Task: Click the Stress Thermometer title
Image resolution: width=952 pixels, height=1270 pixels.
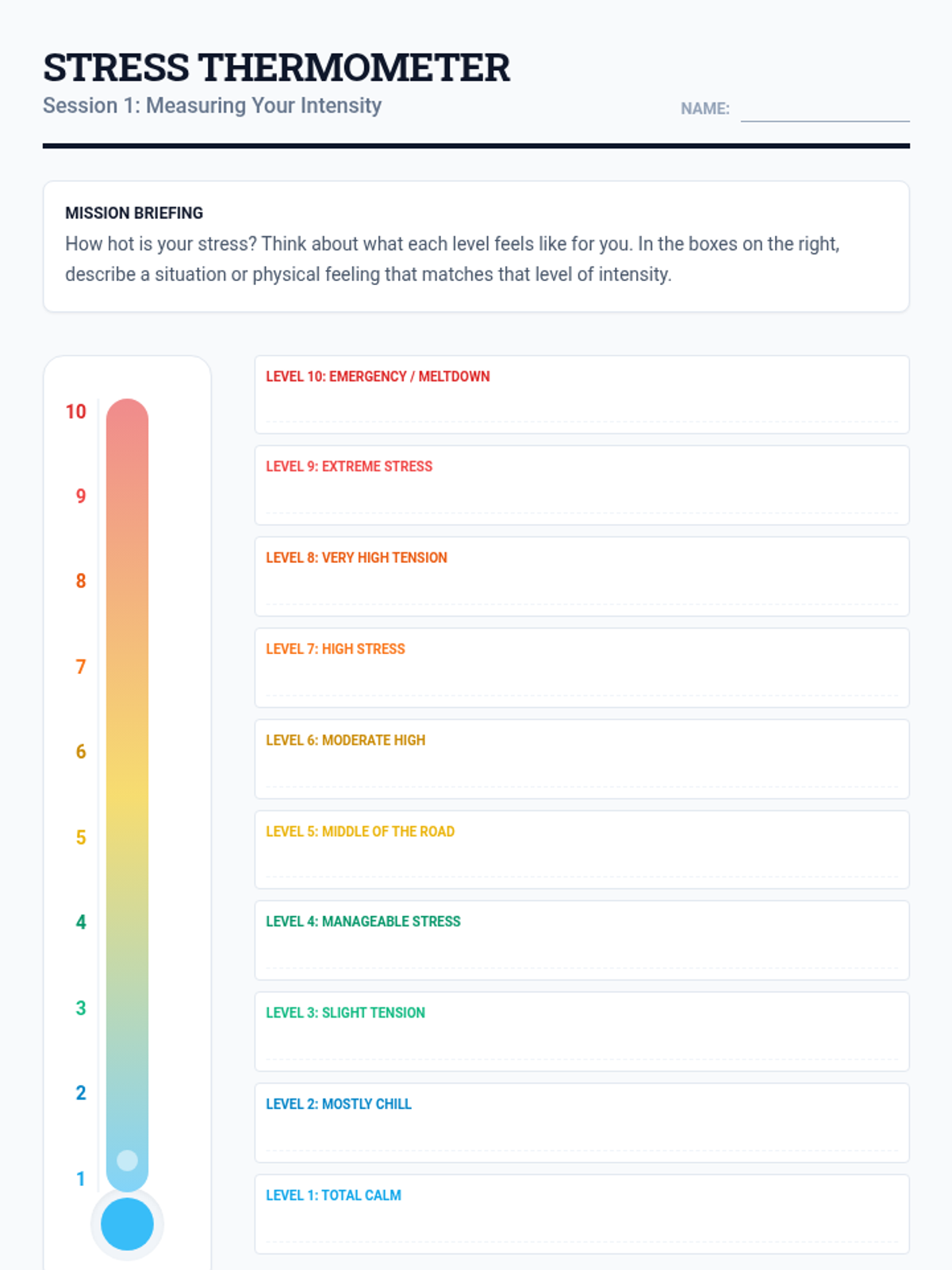Action: click(276, 67)
